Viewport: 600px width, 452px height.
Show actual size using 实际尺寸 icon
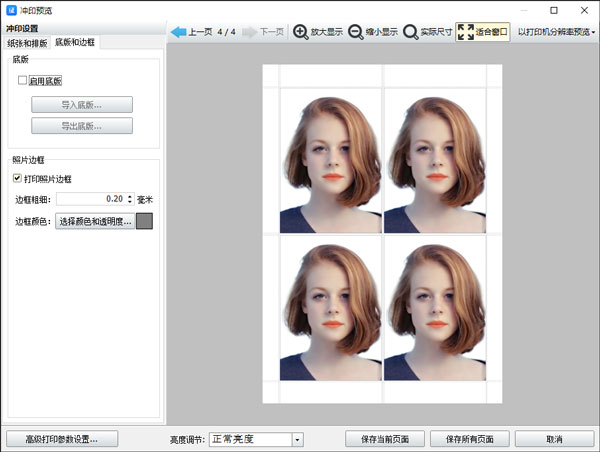pos(411,32)
